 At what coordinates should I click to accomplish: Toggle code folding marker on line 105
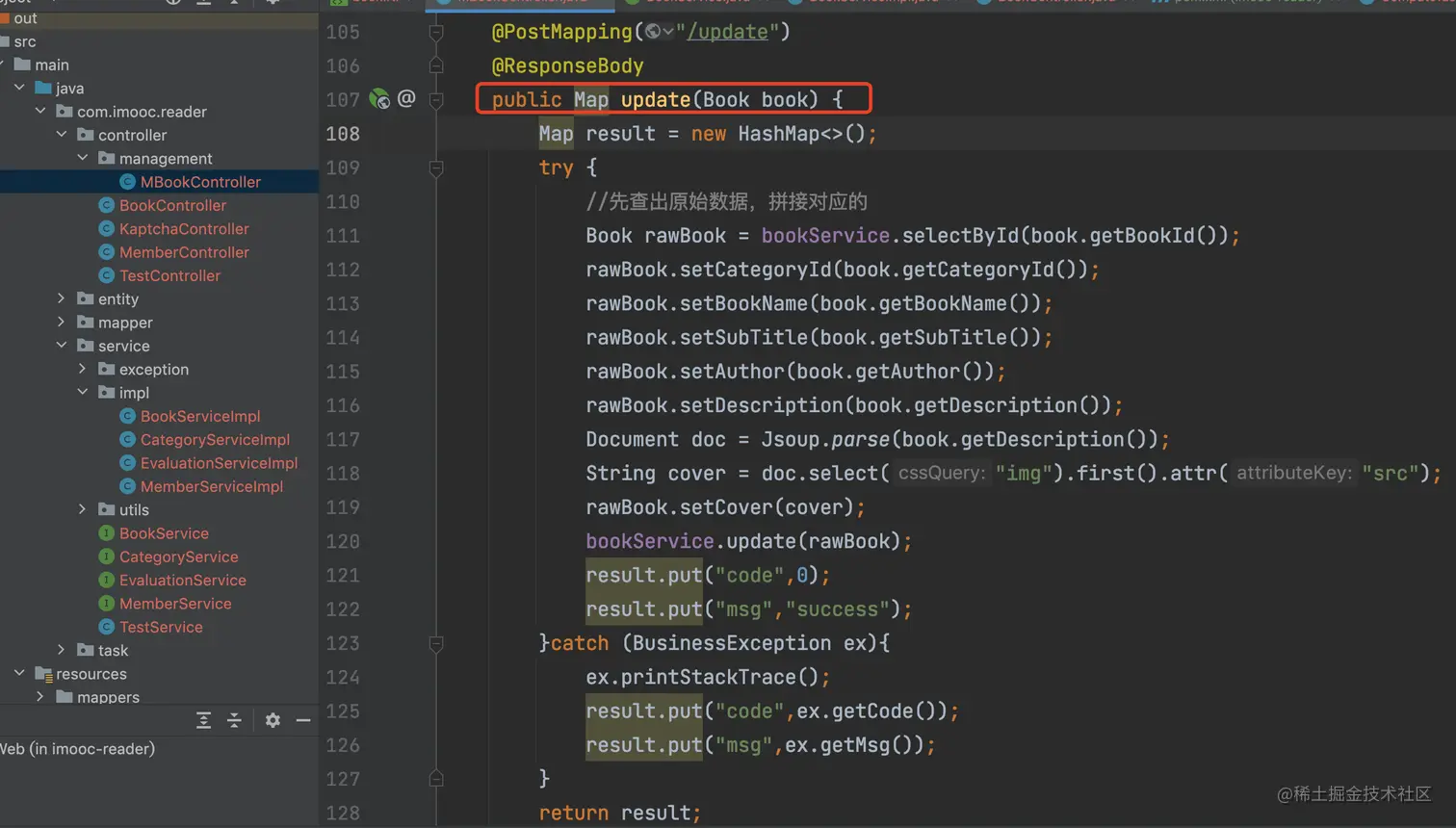(x=436, y=32)
